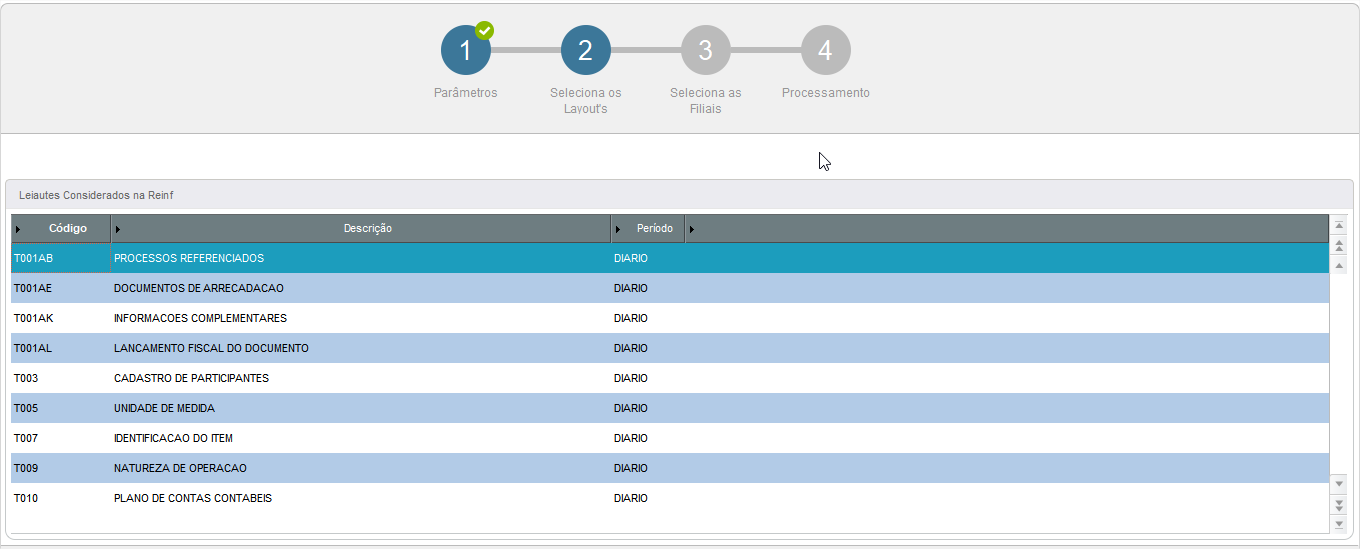Select CADASTRO DE PARTICIPANTES row
Viewport: 1360px width, 549px height.
pos(670,378)
